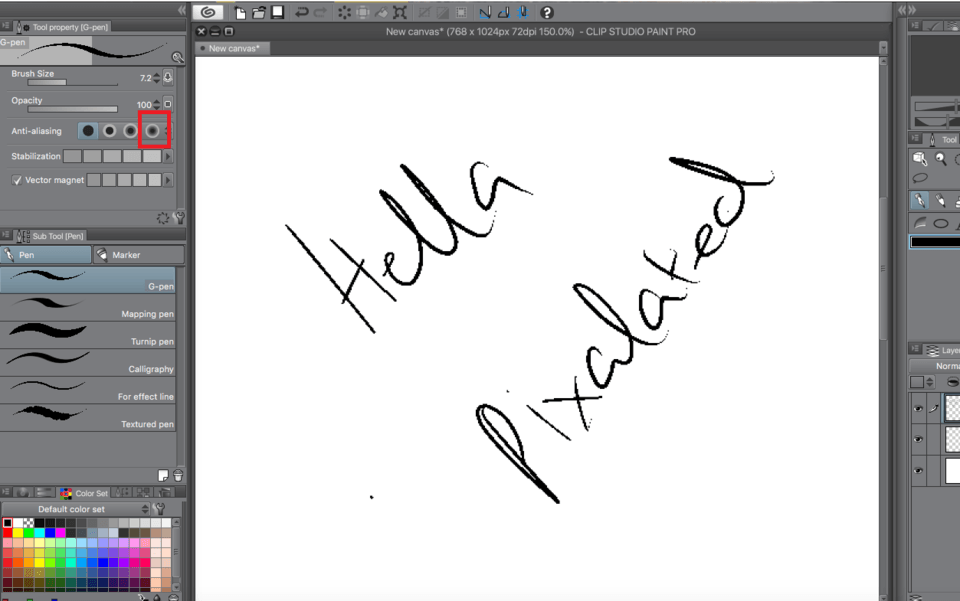Switch to the Marker sub tool tab
960x601 pixels.
(x=138, y=255)
